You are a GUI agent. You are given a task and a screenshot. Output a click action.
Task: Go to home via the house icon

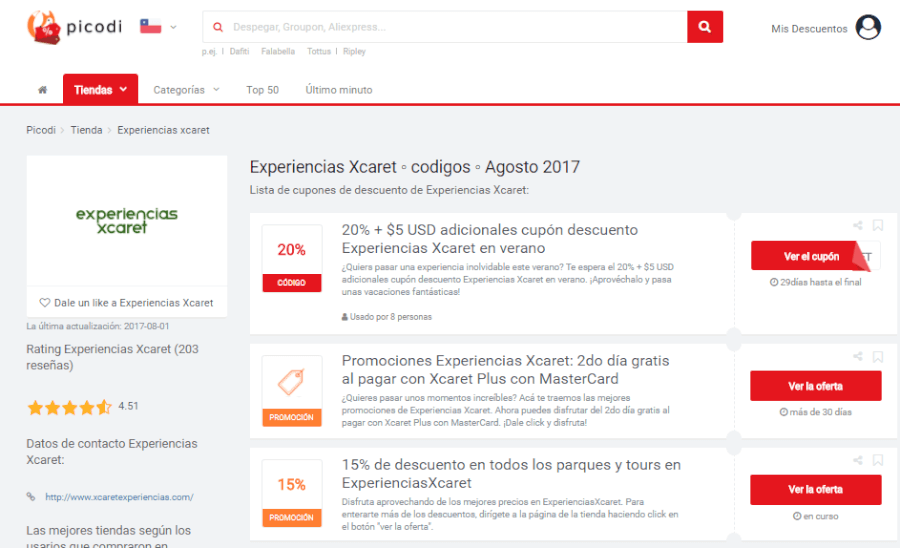coord(43,90)
